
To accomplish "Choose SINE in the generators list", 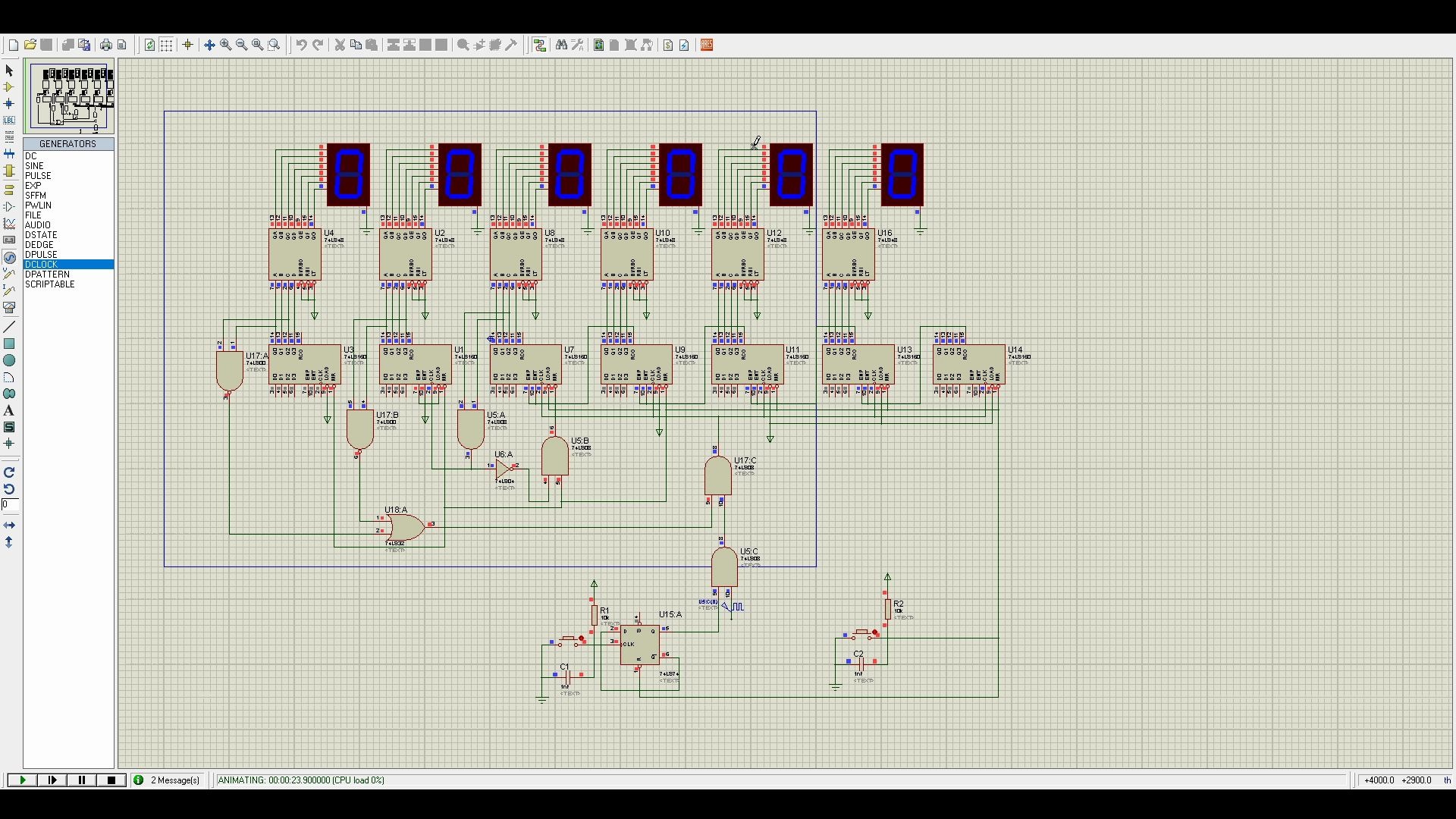I will coord(34,166).
